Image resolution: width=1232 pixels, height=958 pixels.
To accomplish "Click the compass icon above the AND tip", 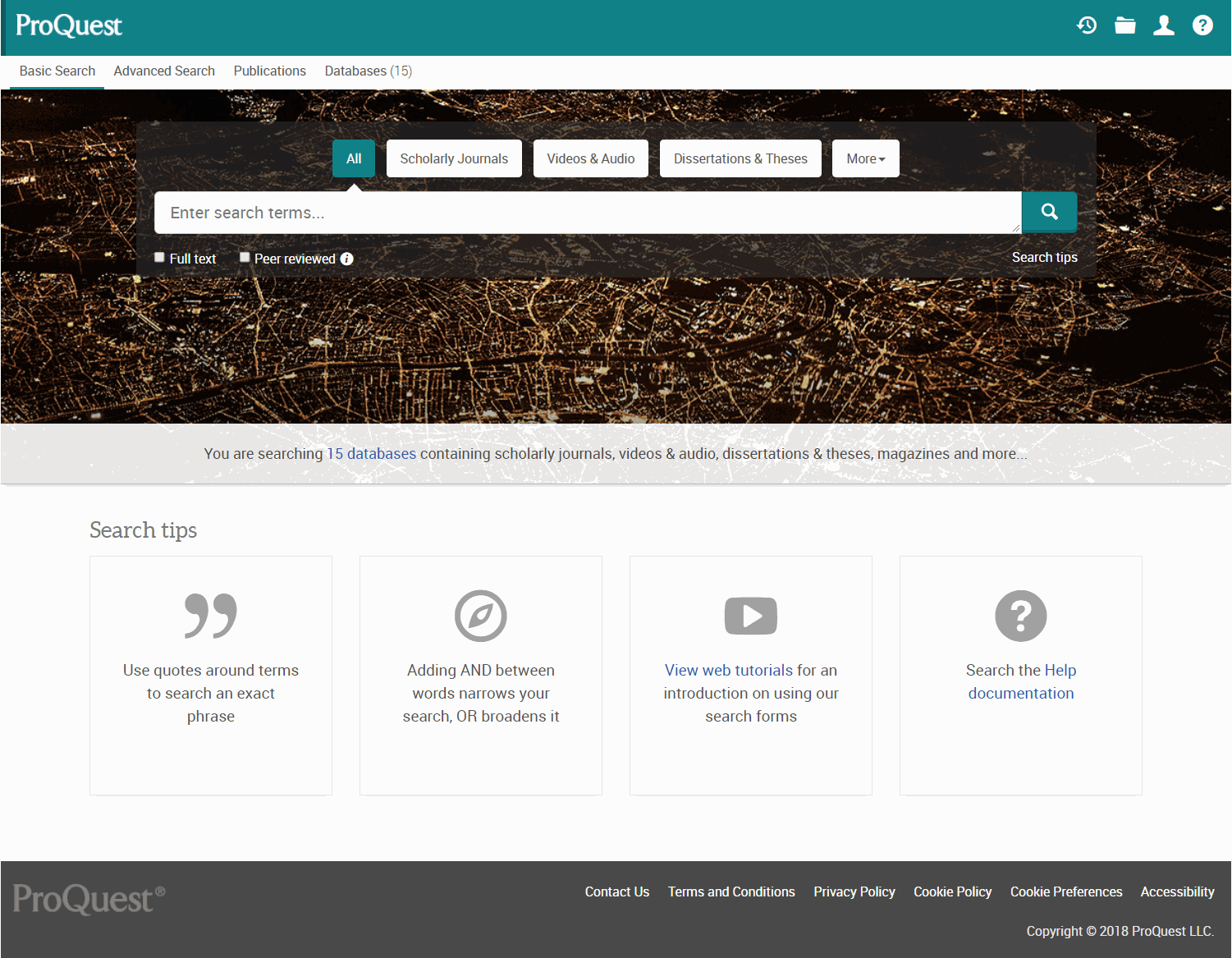I will [x=480, y=616].
